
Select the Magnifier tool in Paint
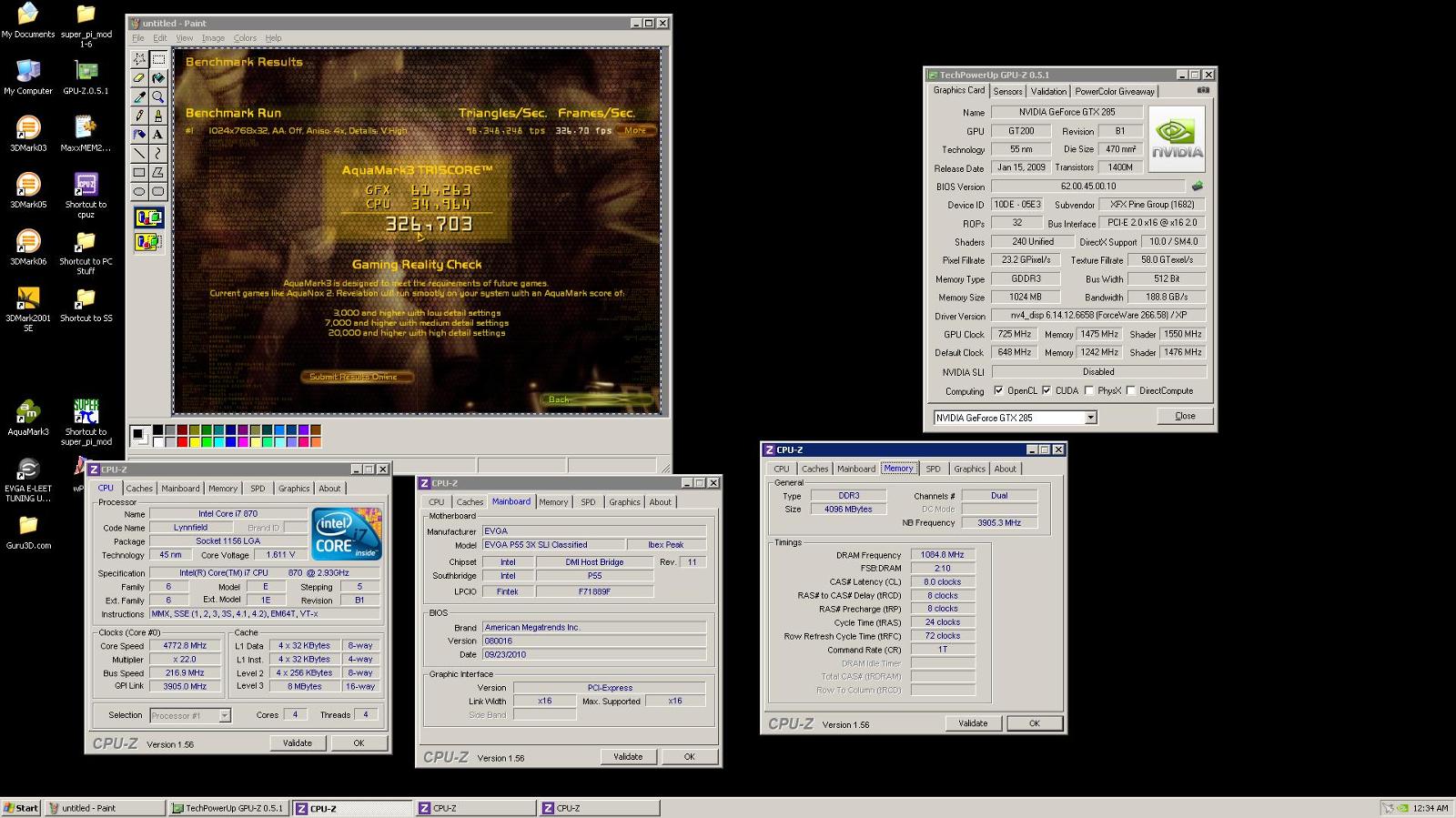click(158, 96)
